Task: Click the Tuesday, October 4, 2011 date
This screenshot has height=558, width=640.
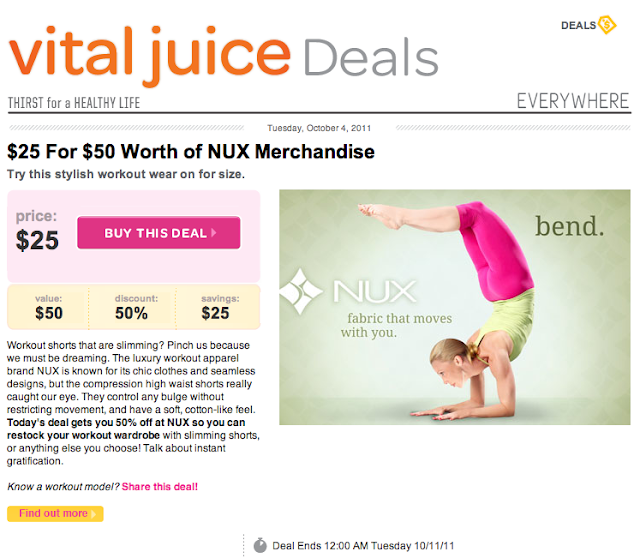Action: (x=319, y=128)
